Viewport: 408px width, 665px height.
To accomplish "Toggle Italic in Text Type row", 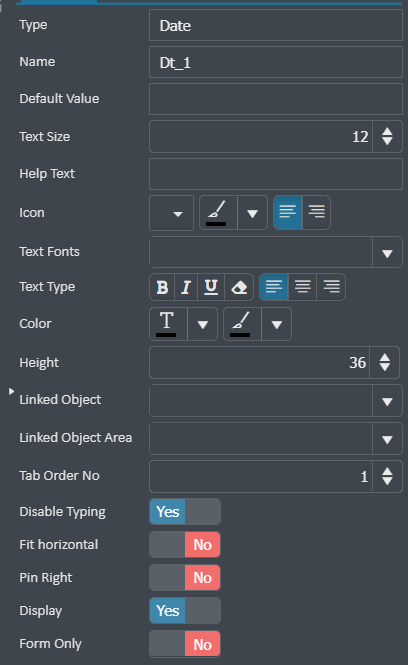I will 186,287.
